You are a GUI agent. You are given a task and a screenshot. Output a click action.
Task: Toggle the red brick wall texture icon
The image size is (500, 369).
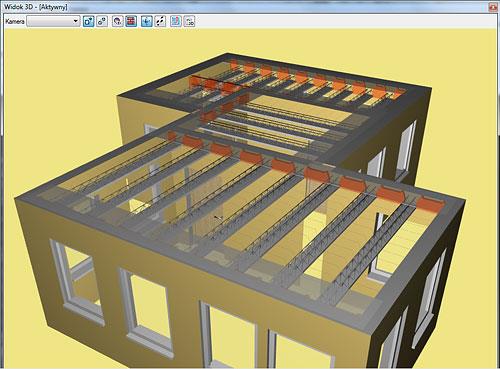tap(131, 21)
